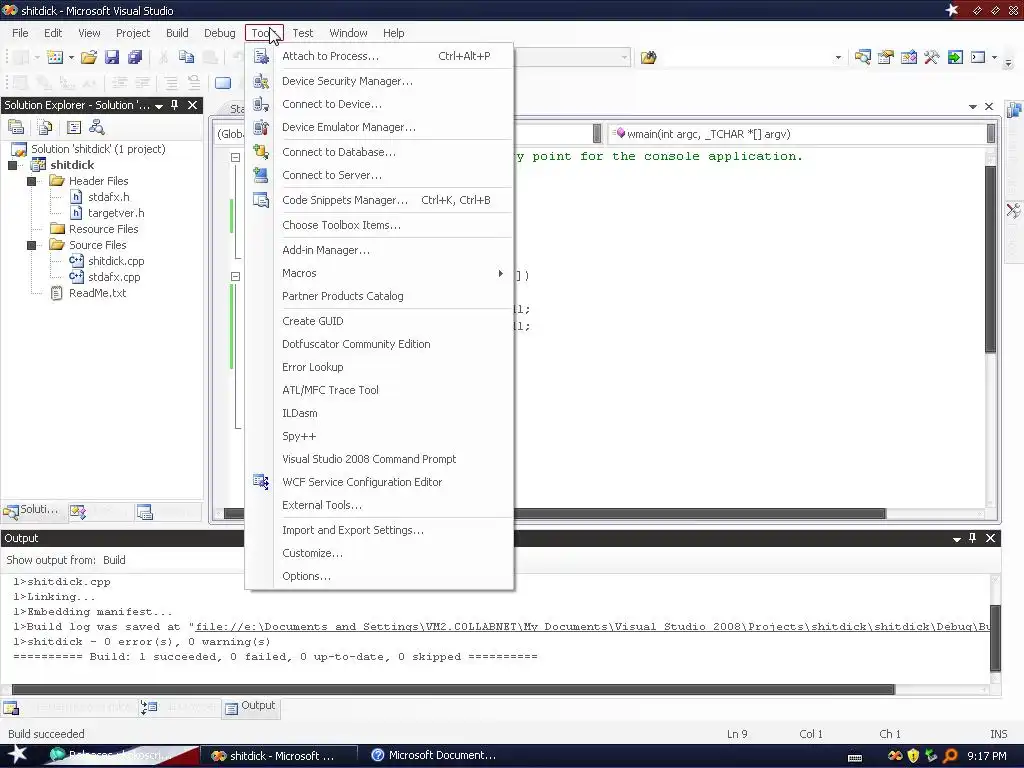1024x768 pixels.
Task: Open the wmain members dropdown
Action: (991, 134)
